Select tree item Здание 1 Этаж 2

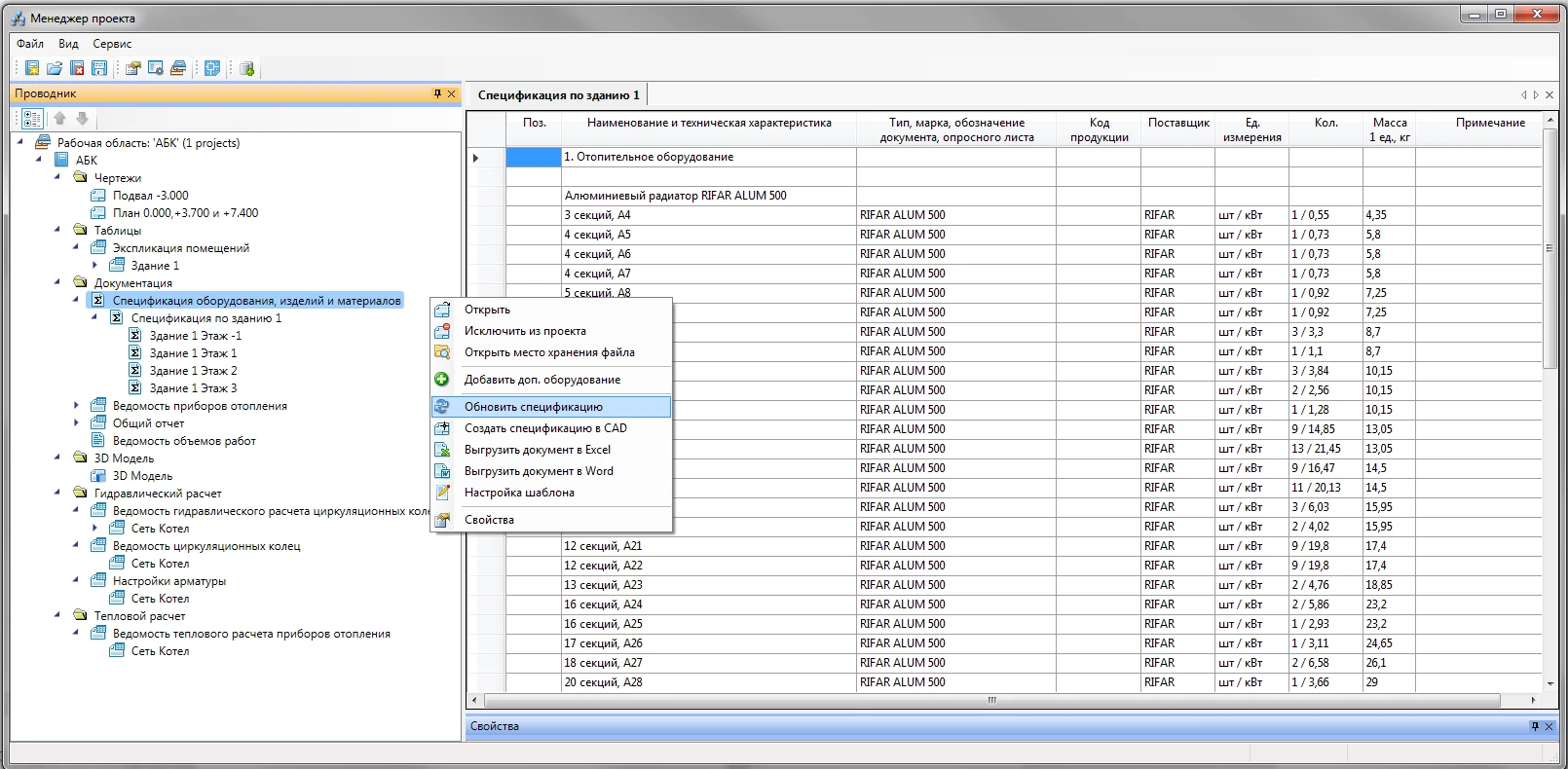193,371
